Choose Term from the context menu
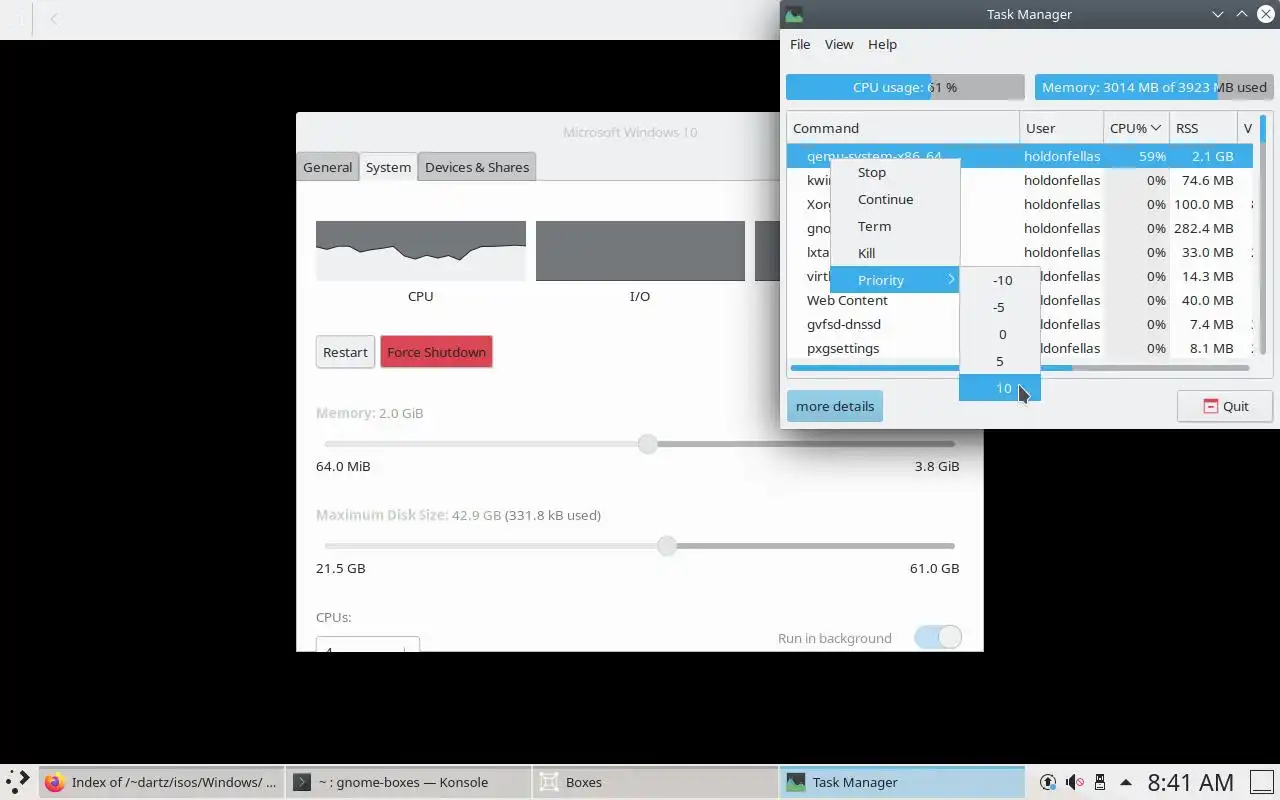The height and width of the screenshot is (800, 1280). [x=895, y=226]
